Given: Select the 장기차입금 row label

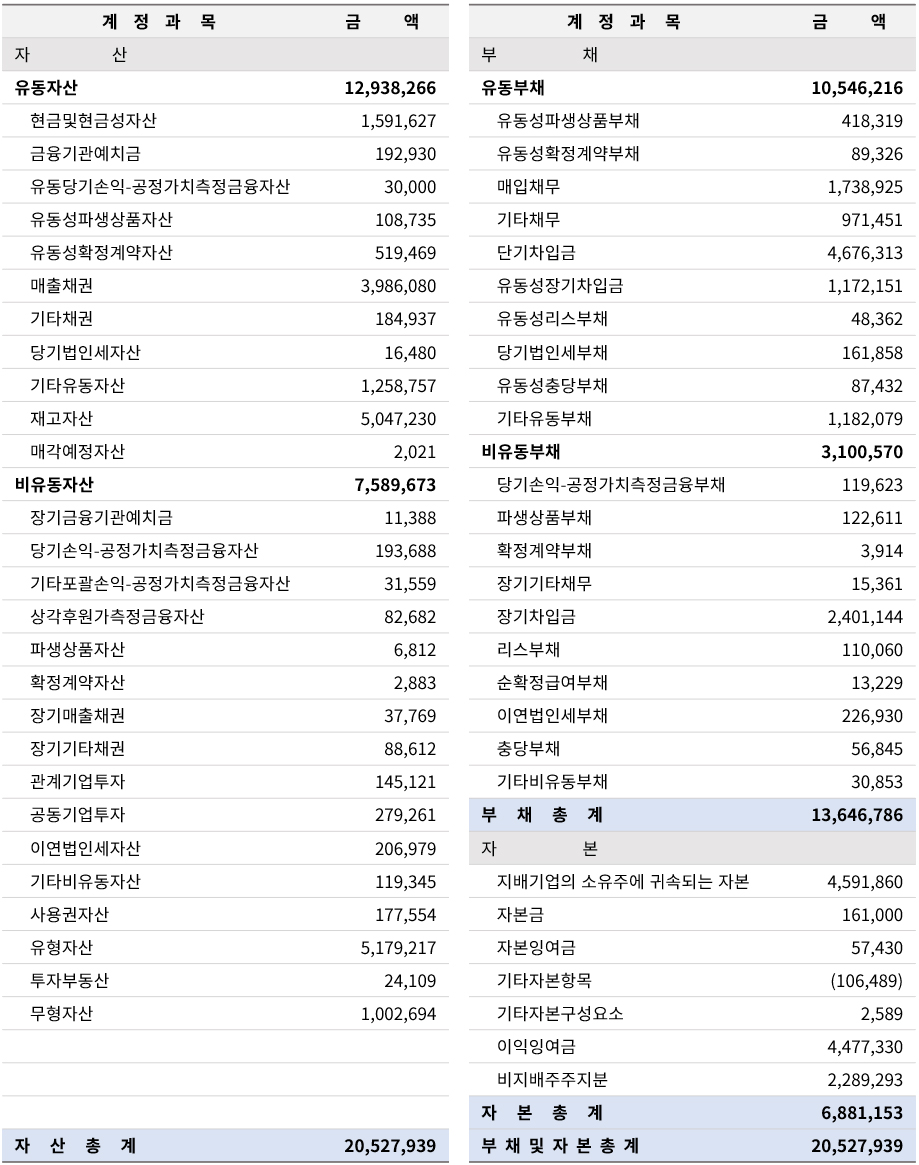Looking at the screenshot, I should tap(536, 617).
